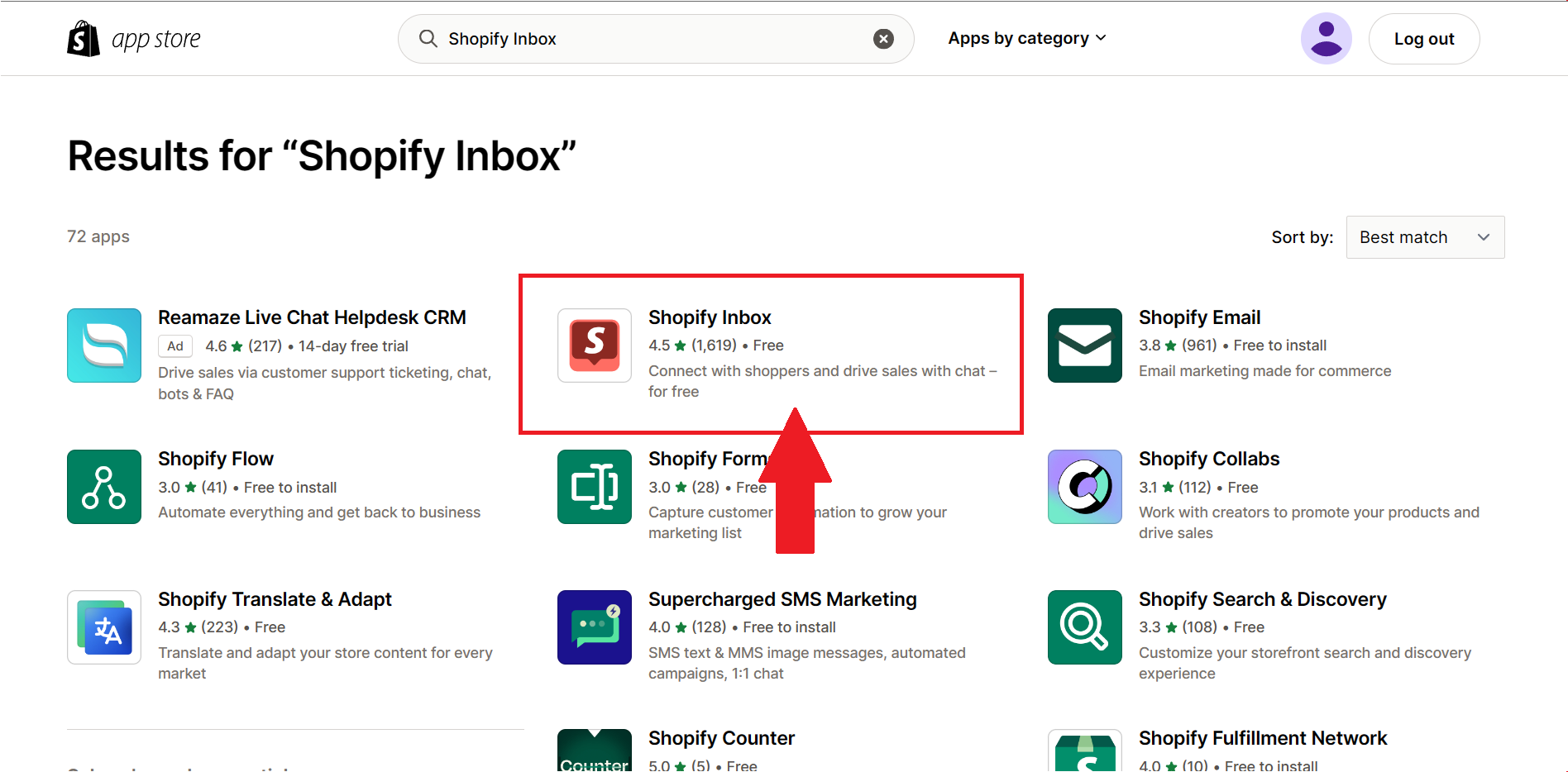Open the Shopify Counter title link
This screenshot has width=1568, height=772.
(x=721, y=738)
